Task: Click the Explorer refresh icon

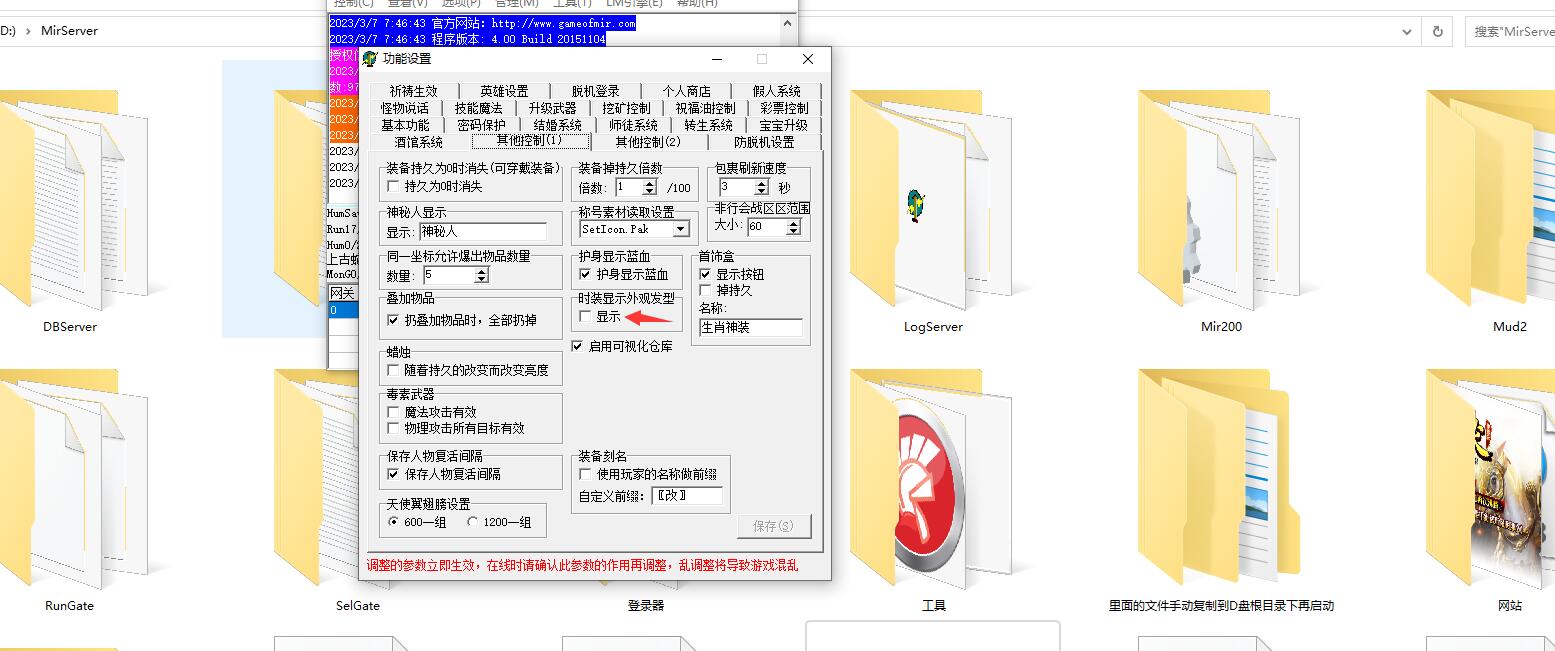Action: [x=1437, y=31]
